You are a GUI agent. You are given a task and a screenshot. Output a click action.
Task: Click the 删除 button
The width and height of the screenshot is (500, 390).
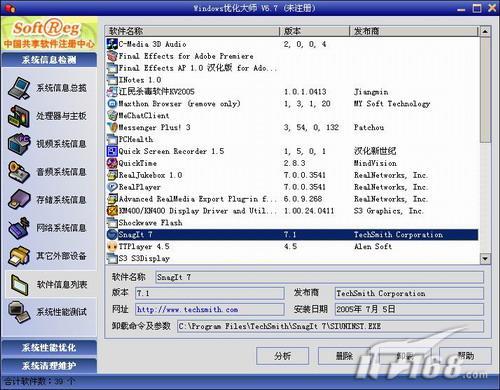pyautogui.click(x=344, y=356)
